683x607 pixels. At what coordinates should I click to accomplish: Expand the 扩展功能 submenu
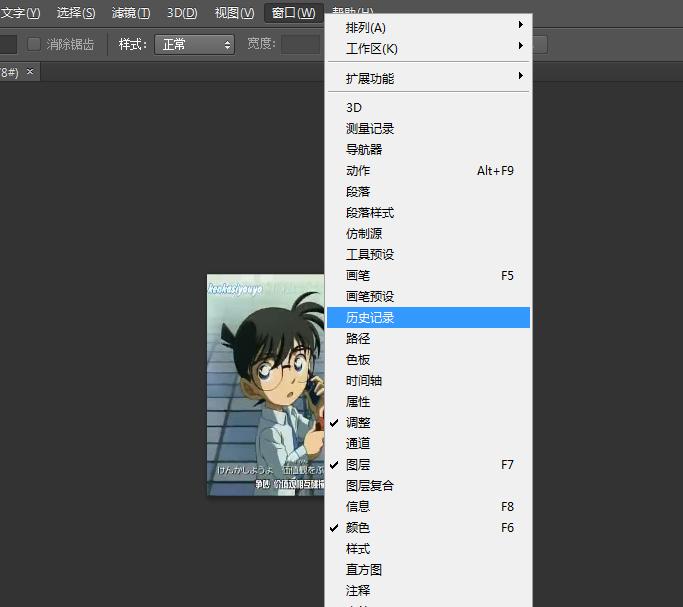(429, 78)
